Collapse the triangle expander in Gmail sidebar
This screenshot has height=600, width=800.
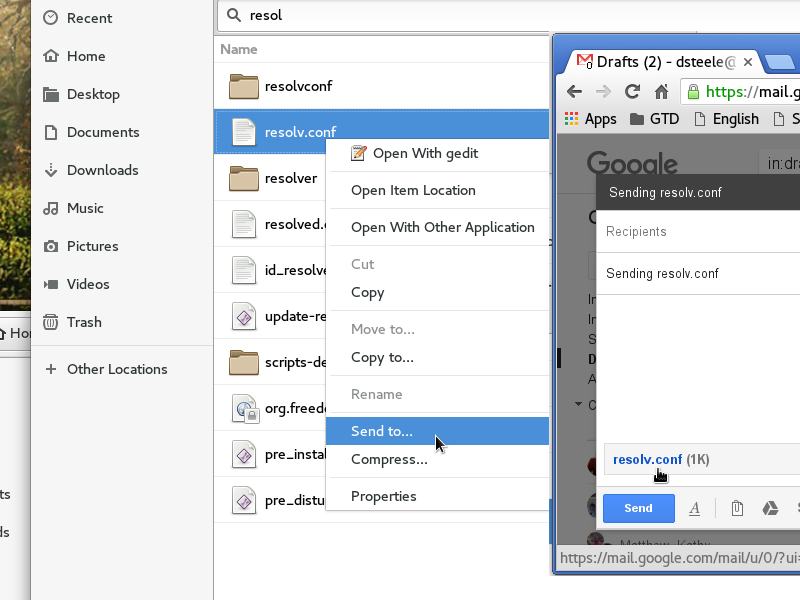click(578, 405)
